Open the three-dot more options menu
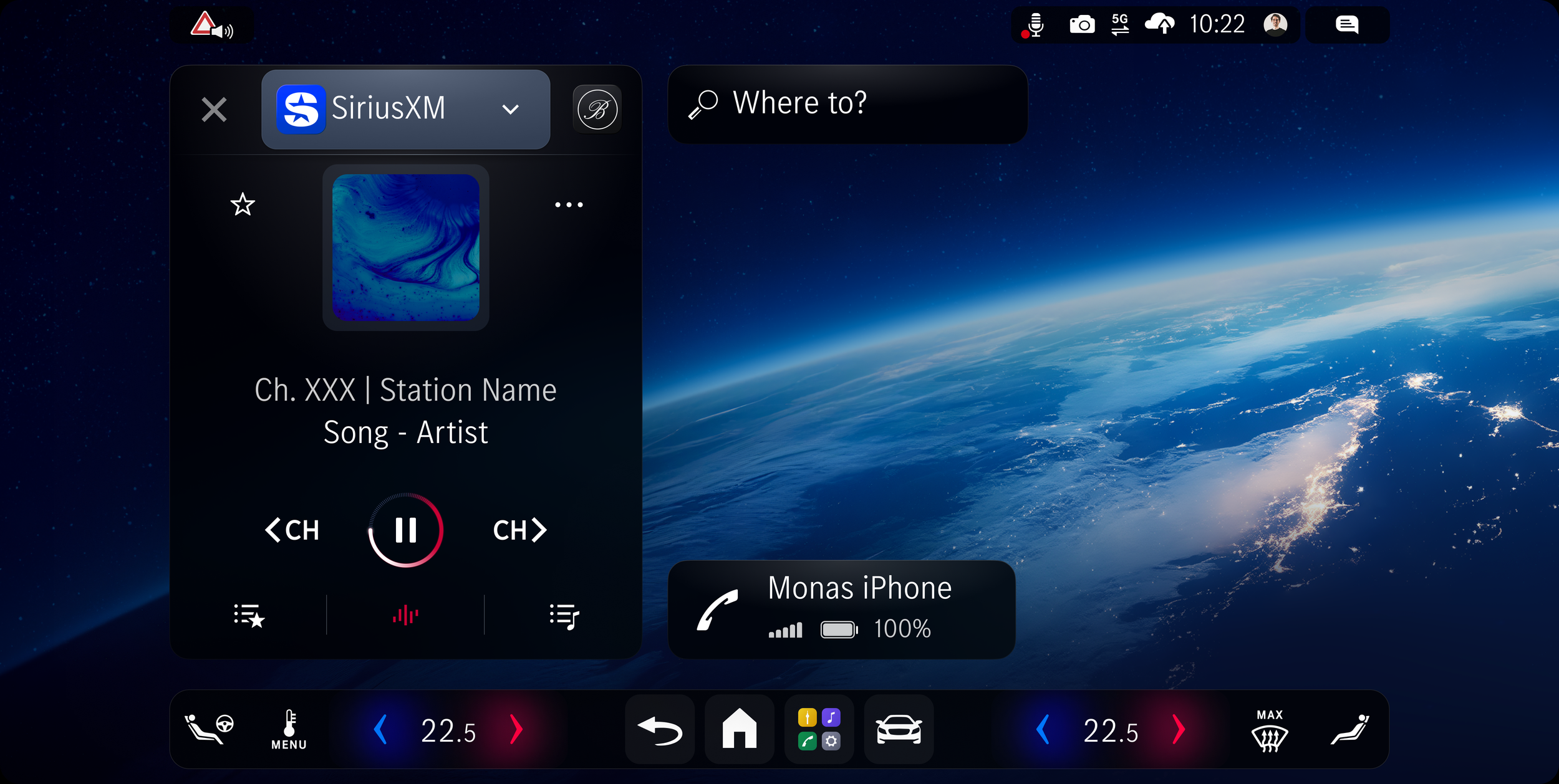Screen dimensions: 1559x784 pyautogui.click(x=569, y=204)
